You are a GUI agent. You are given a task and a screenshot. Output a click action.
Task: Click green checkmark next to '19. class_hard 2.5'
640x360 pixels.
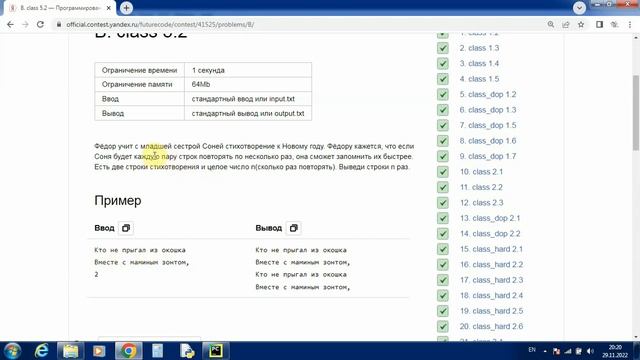pyautogui.click(x=443, y=311)
